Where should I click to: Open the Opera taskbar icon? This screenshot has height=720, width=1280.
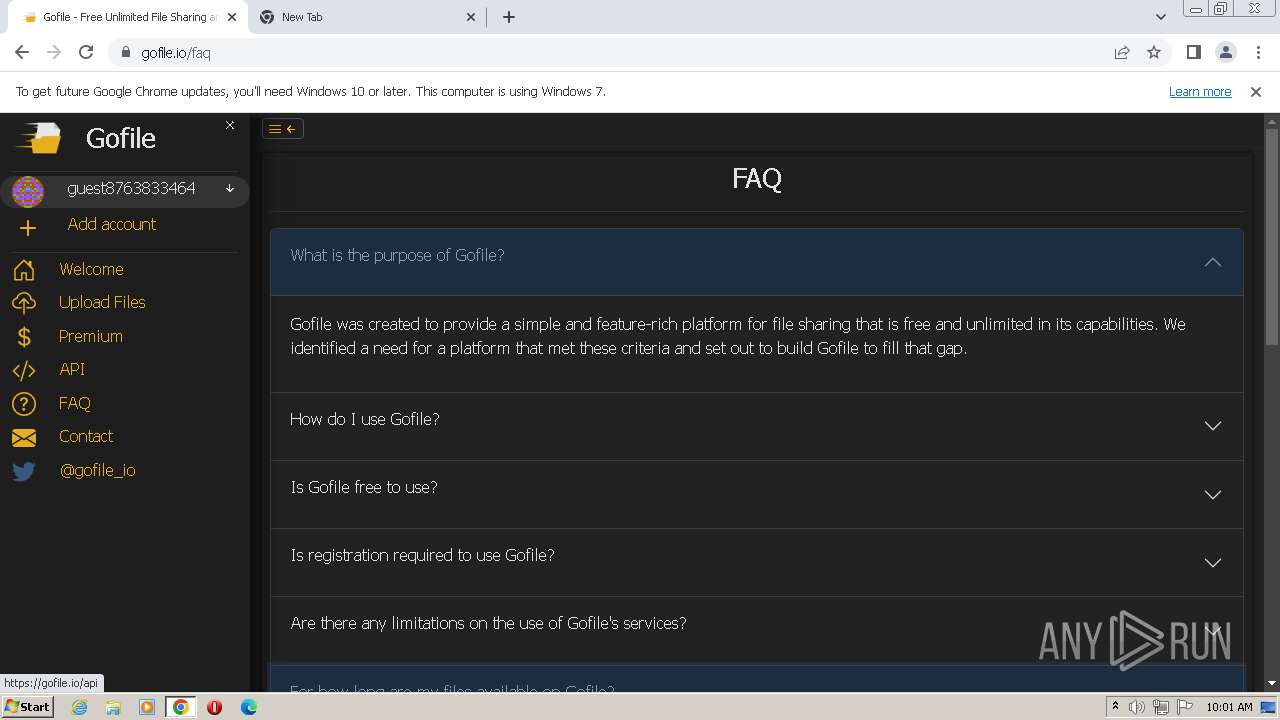pyautogui.click(x=214, y=707)
